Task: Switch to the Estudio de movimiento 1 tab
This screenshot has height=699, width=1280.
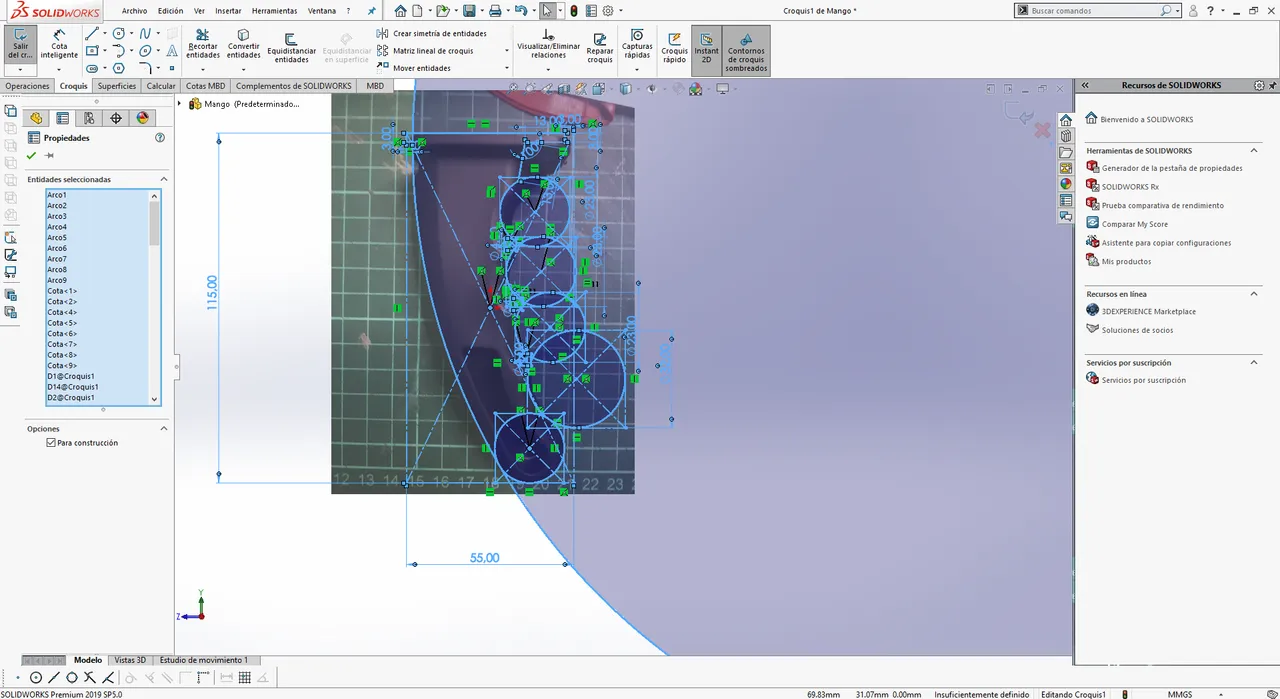Action: click(x=203, y=660)
